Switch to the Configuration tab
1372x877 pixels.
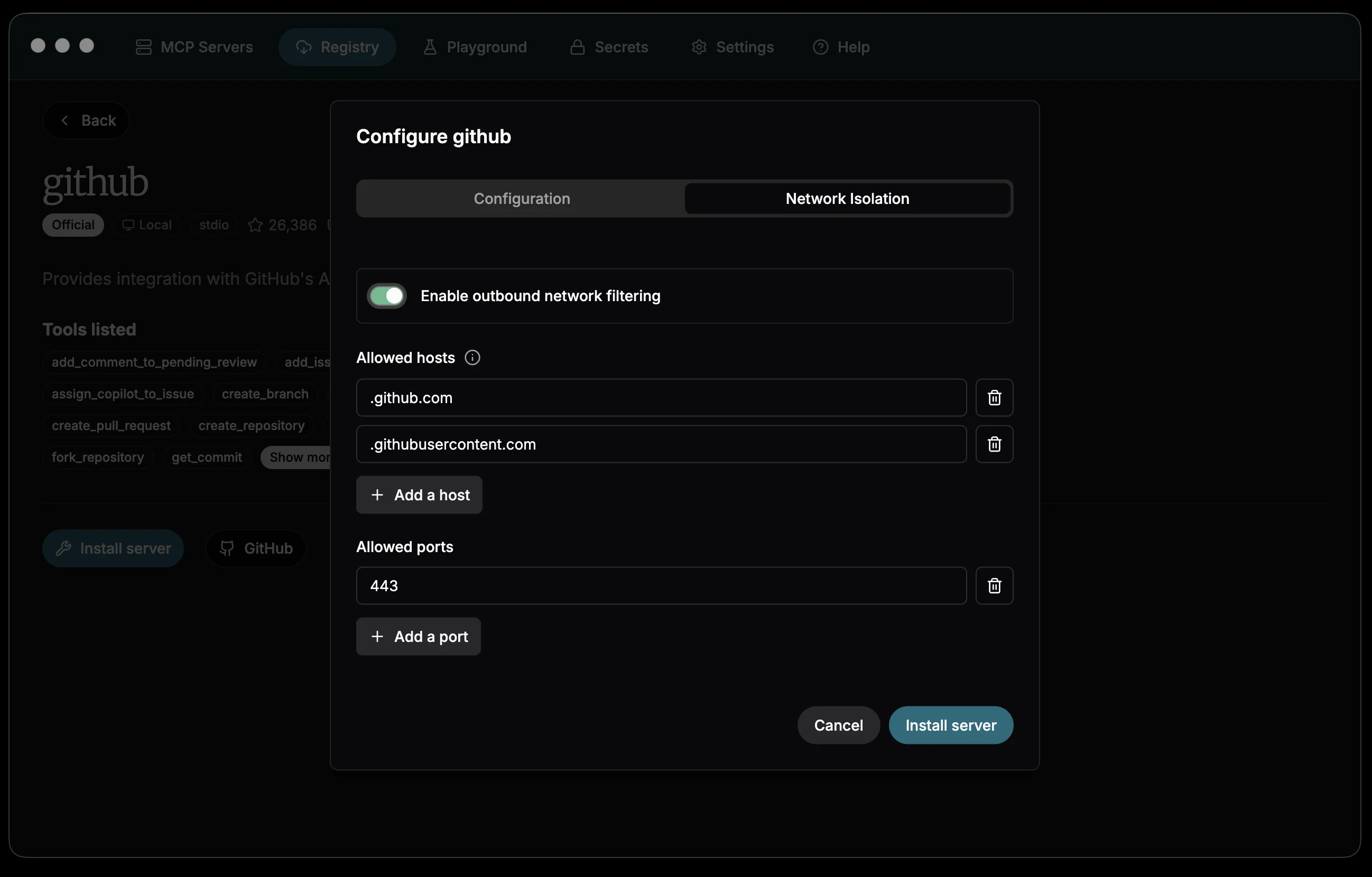[x=521, y=198]
